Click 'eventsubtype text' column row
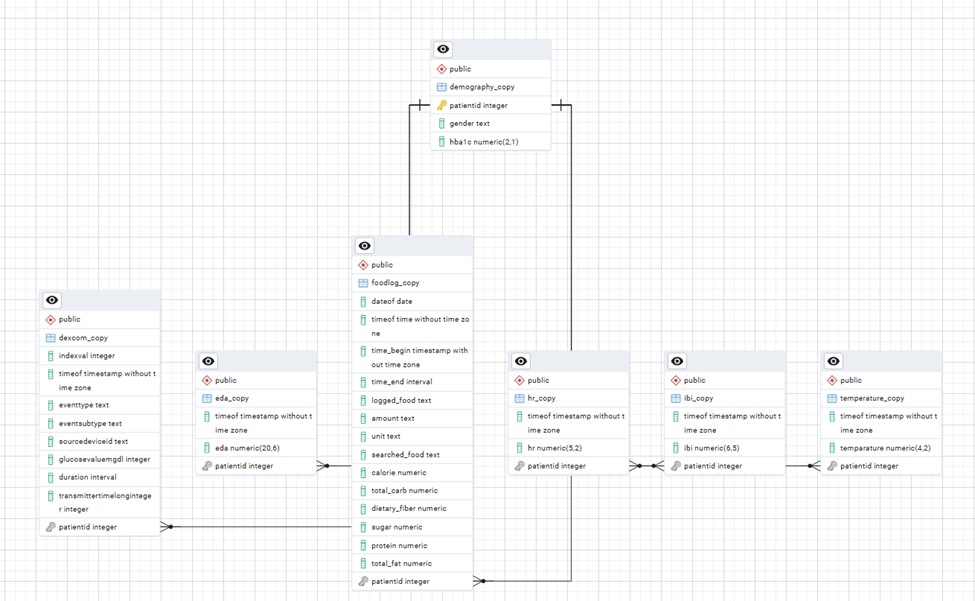Screen dimensions: 975x601 (99, 423)
